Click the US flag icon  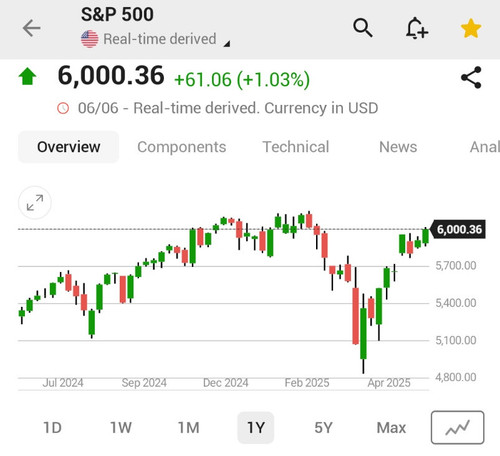pyautogui.click(x=90, y=39)
